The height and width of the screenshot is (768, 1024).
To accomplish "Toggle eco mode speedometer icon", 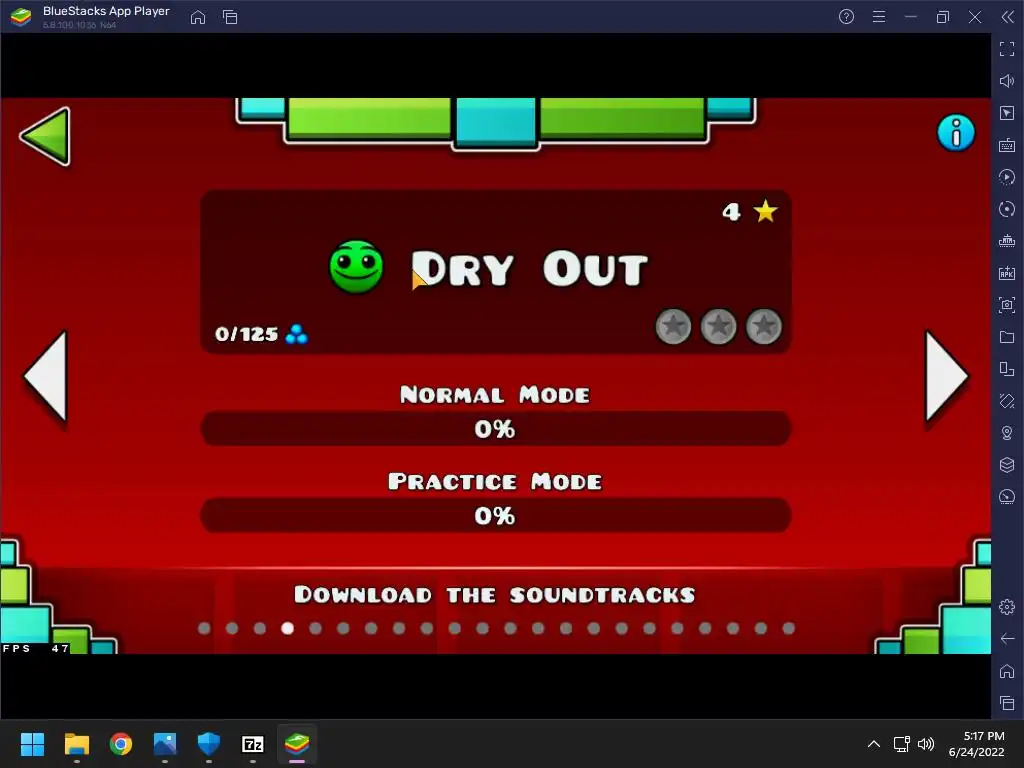I will coord(1007,497).
